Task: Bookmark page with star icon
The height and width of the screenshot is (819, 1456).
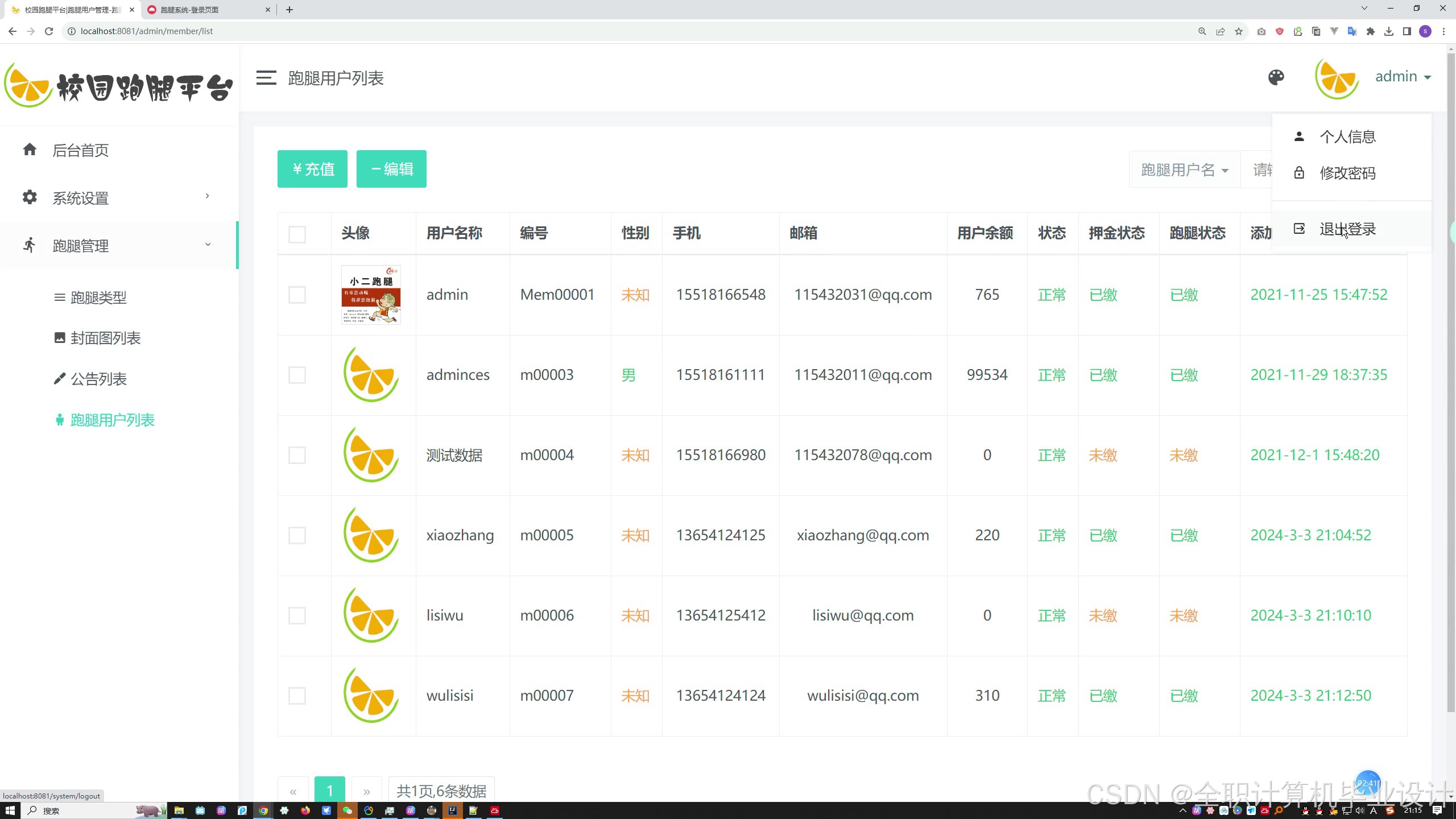Action: coord(1239,31)
